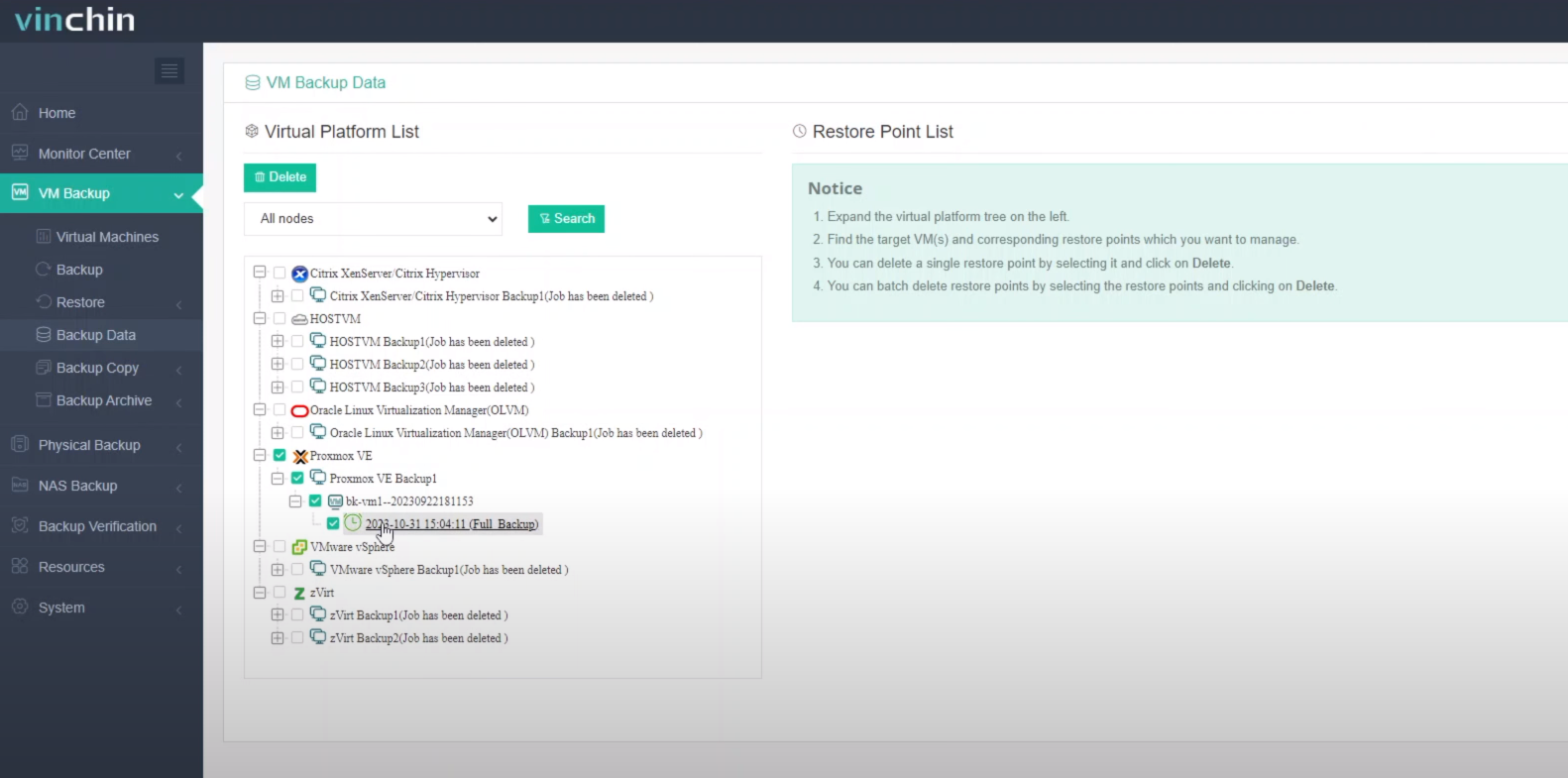Open the Monitor Center menu
1568x778 pixels.
click(x=101, y=154)
